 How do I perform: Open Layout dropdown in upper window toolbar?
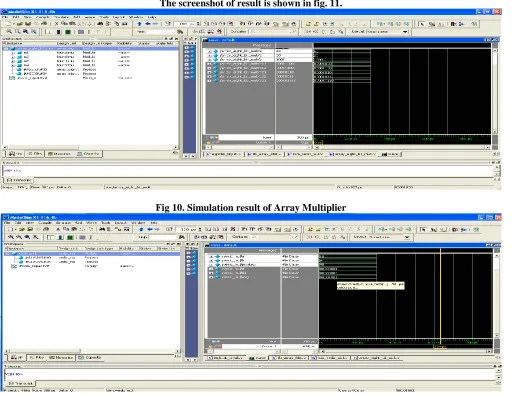click(405, 32)
